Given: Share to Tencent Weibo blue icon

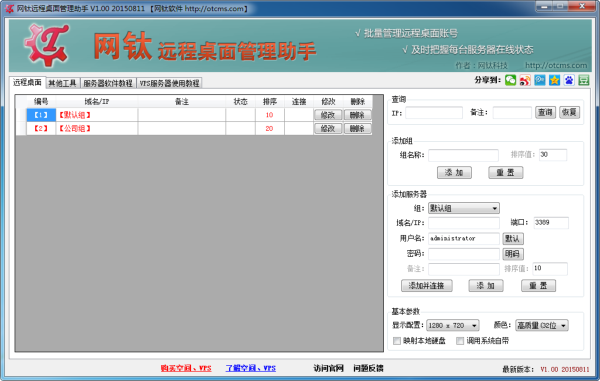Looking at the screenshot, I should (540, 80).
